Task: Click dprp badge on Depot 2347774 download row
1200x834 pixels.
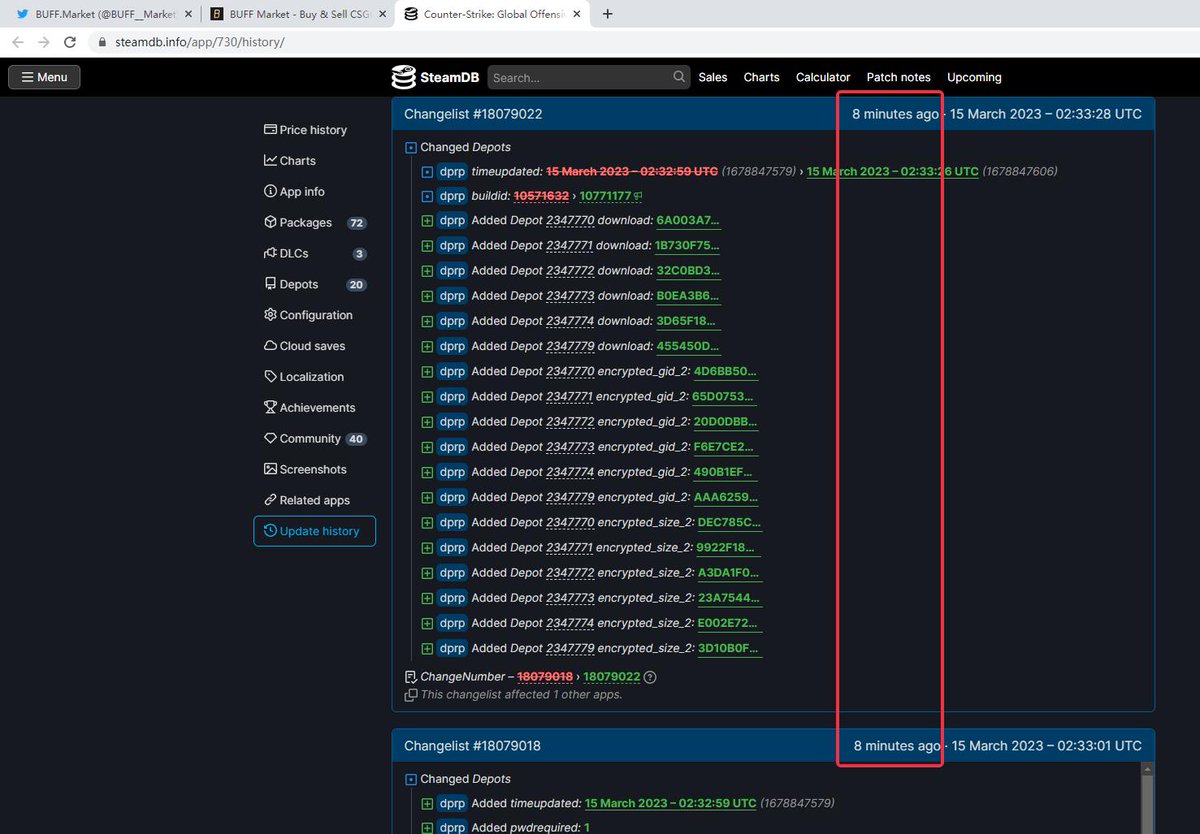Action: [452, 321]
